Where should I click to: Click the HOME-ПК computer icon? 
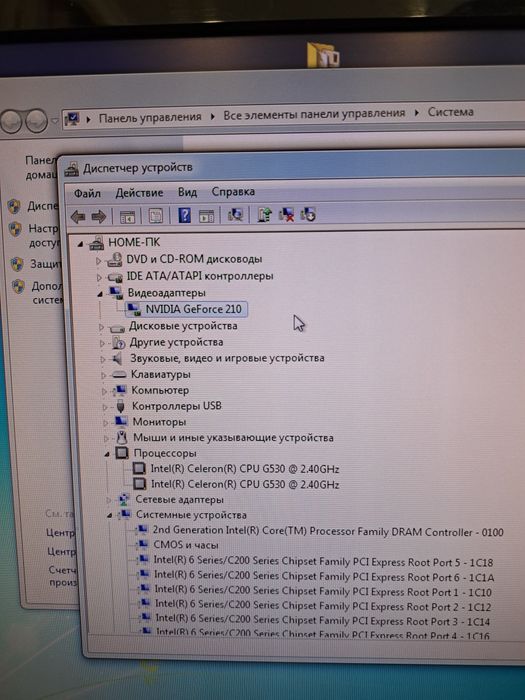pos(96,243)
